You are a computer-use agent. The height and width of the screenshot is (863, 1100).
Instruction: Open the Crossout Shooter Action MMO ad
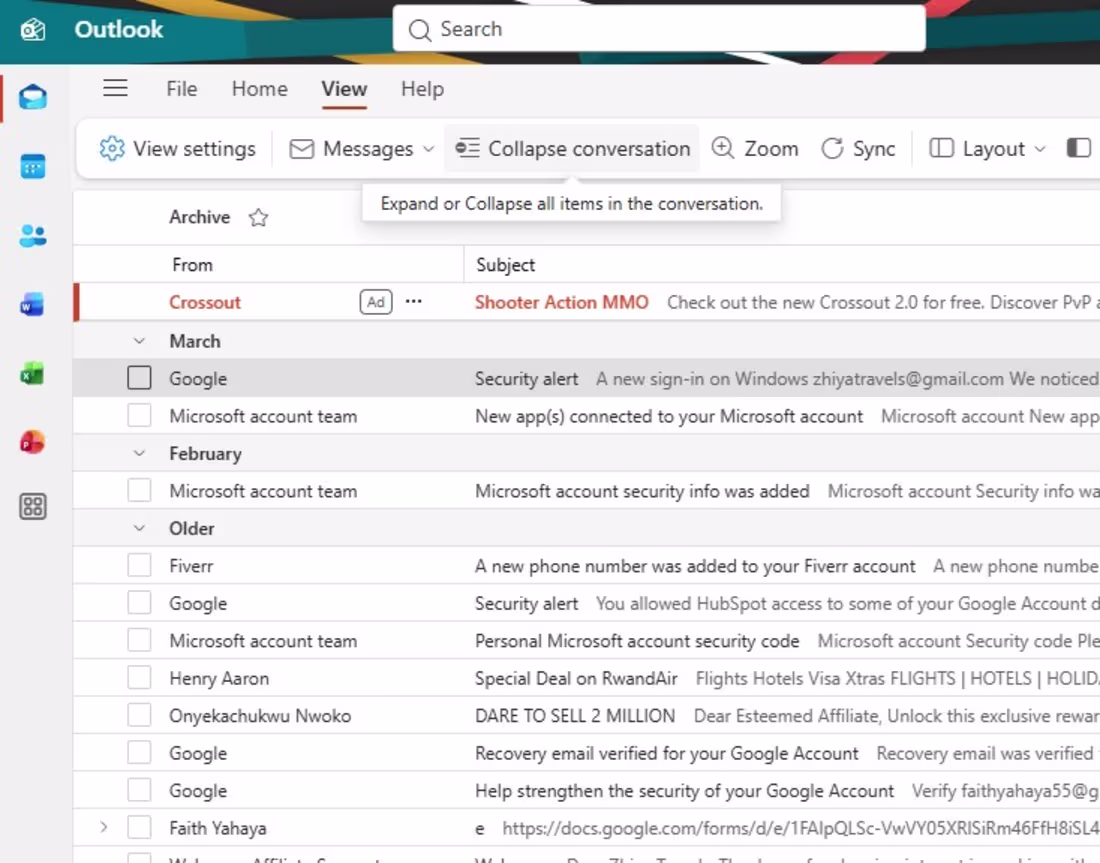pyautogui.click(x=586, y=302)
